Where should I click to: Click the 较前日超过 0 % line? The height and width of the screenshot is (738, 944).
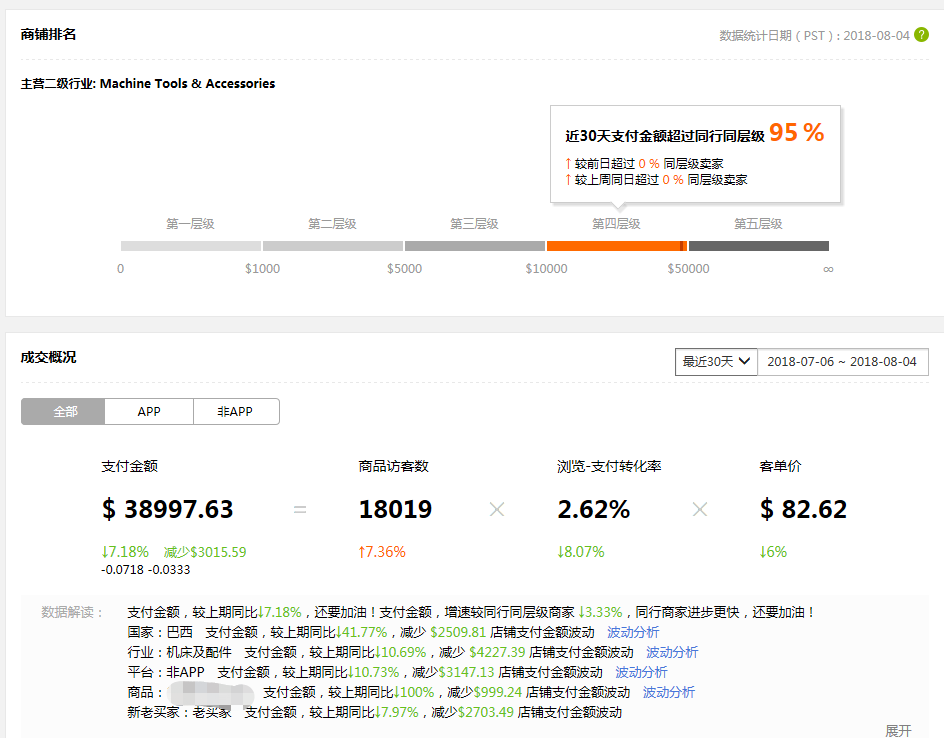[644, 164]
